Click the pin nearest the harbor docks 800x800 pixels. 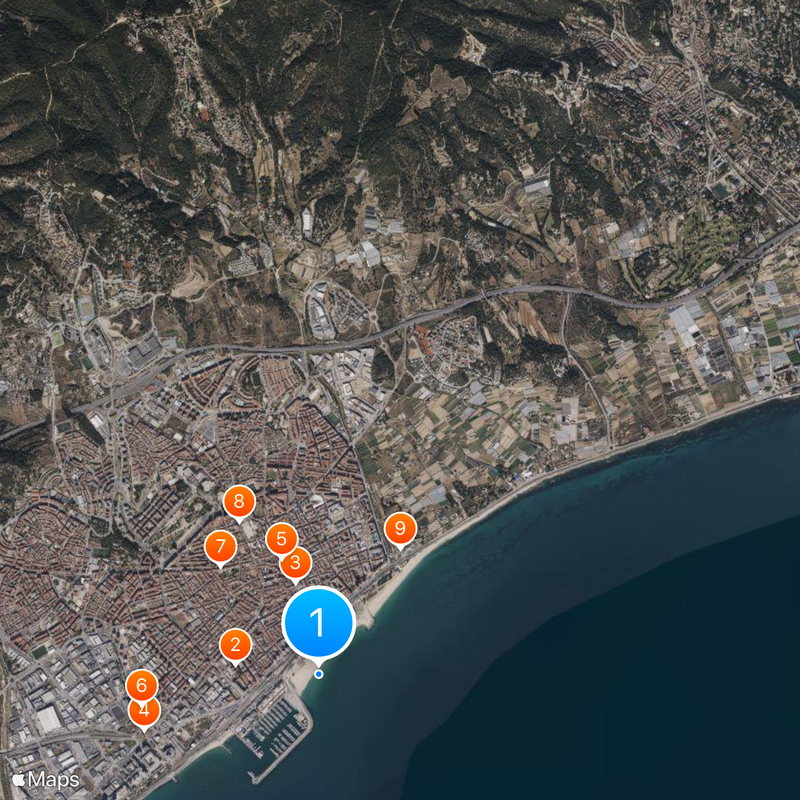(144, 710)
